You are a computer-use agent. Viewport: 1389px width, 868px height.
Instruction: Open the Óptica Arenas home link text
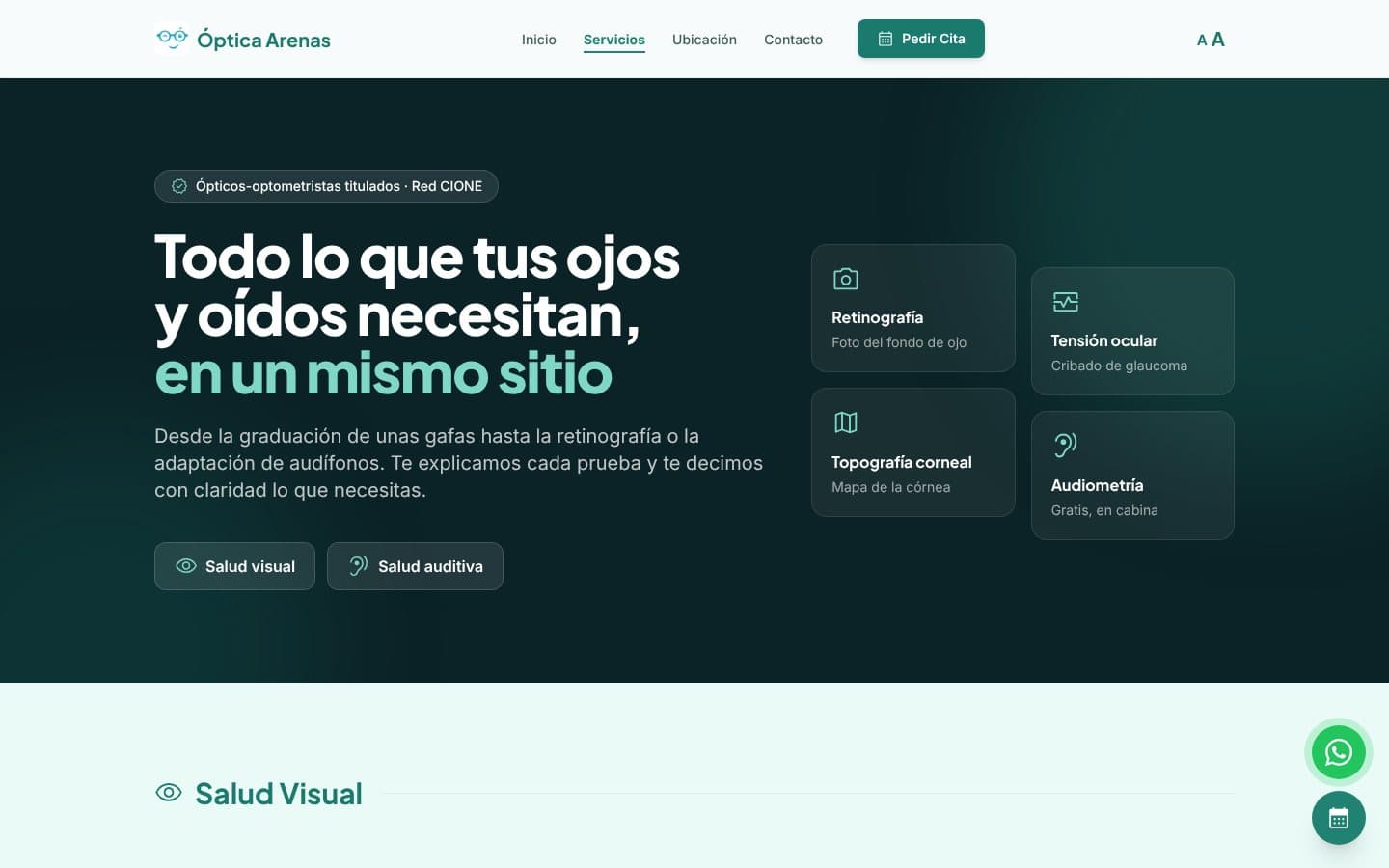point(263,40)
